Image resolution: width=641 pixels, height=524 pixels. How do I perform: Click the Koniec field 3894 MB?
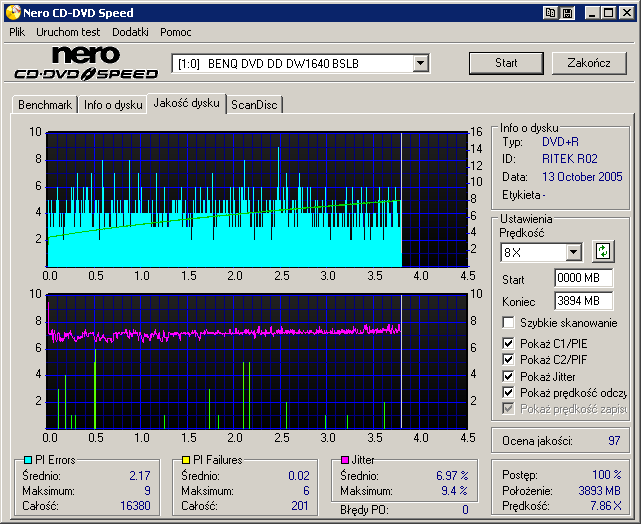tap(583, 301)
